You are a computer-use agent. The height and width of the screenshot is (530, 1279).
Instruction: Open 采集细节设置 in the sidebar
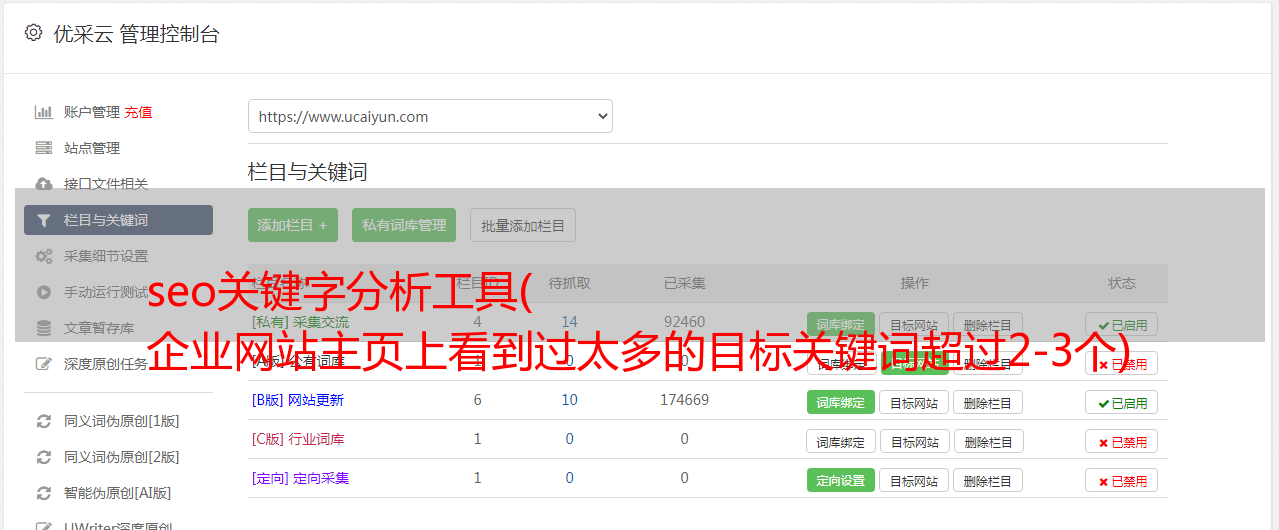tap(106, 256)
